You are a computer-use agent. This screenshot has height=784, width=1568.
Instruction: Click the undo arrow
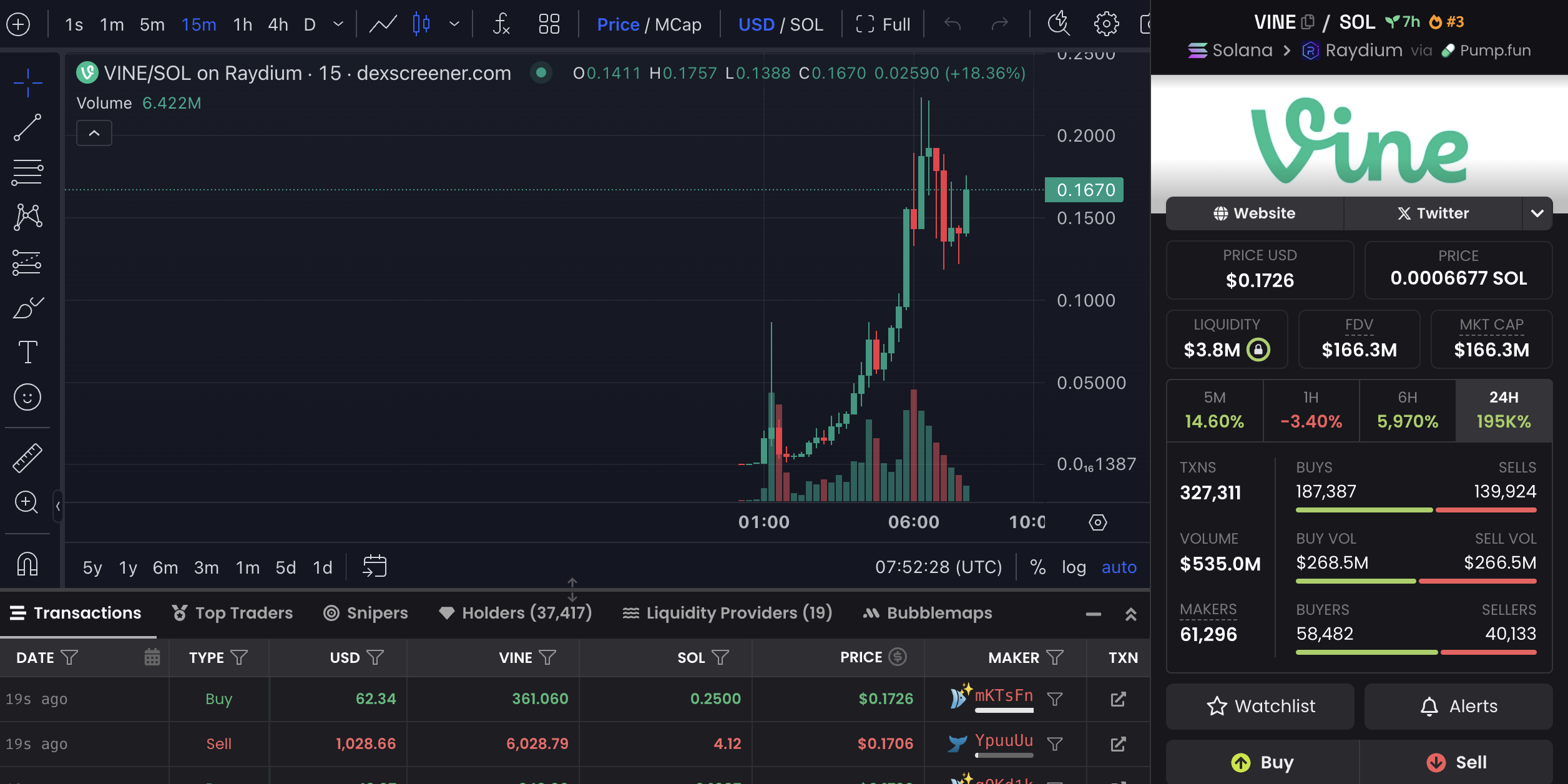pos(953,24)
